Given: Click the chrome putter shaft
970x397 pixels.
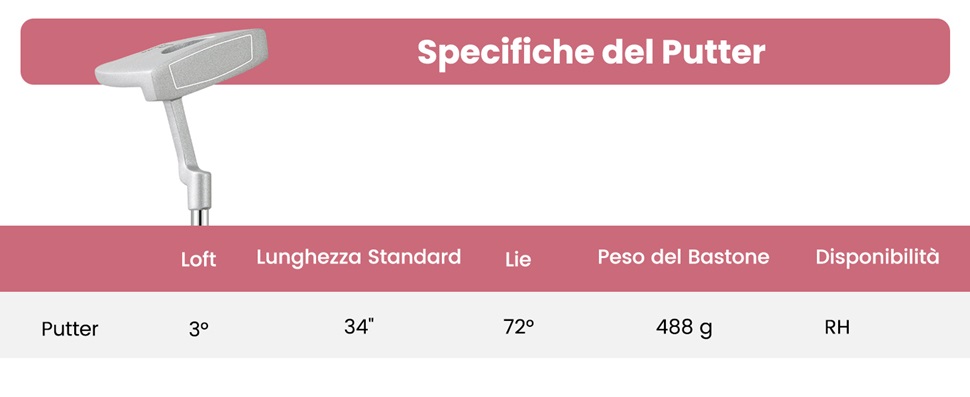Looking at the screenshot, I should (x=200, y=217).
